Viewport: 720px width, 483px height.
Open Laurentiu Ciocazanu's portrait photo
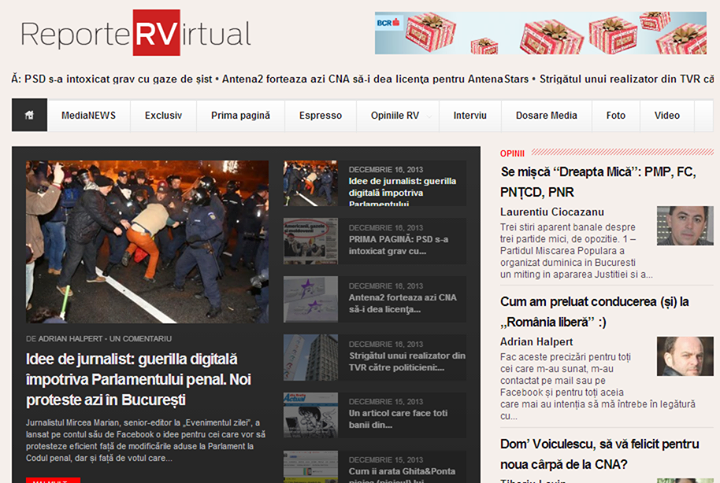[x=685, y=225]
